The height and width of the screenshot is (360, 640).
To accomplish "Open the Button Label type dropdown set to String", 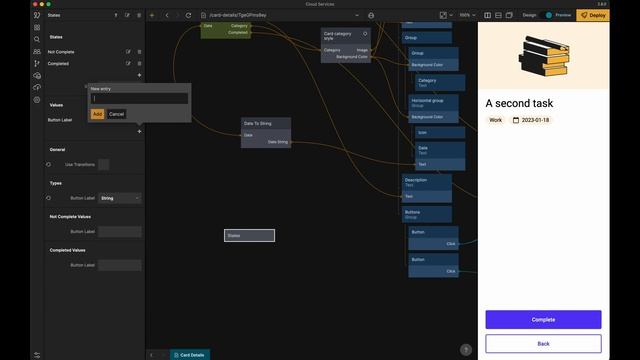I will coord(120,198).
